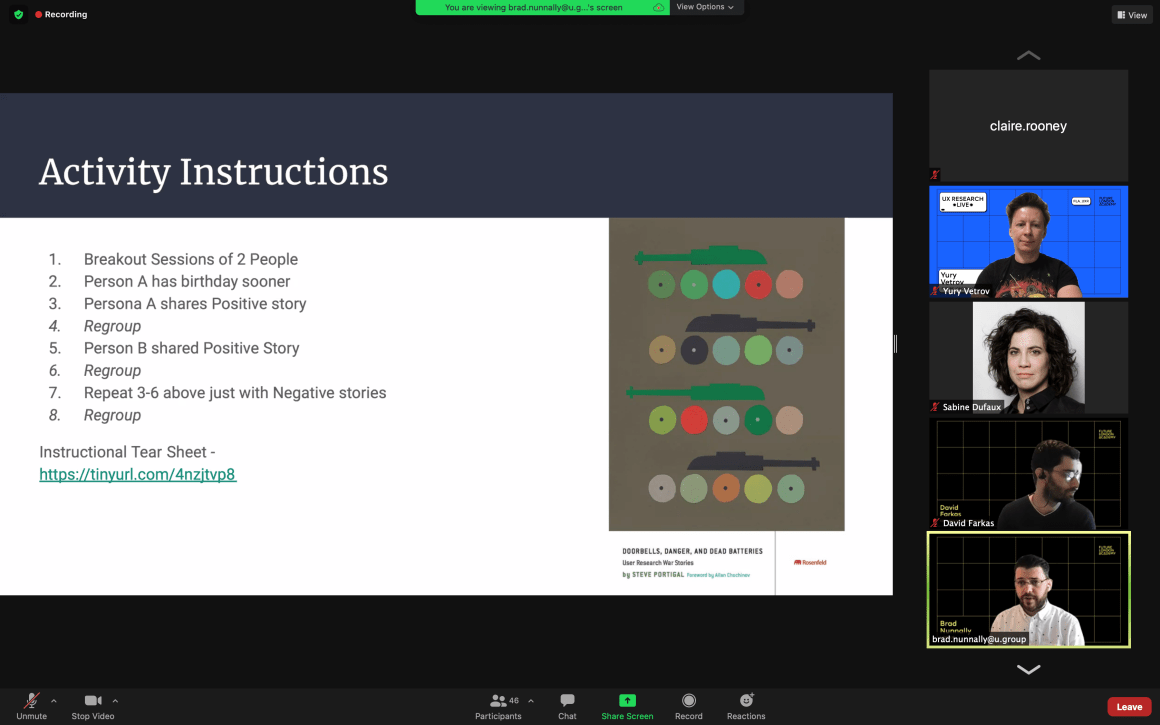
Task: Click the green Share Screen button
Action: click(x=627, y=707)
